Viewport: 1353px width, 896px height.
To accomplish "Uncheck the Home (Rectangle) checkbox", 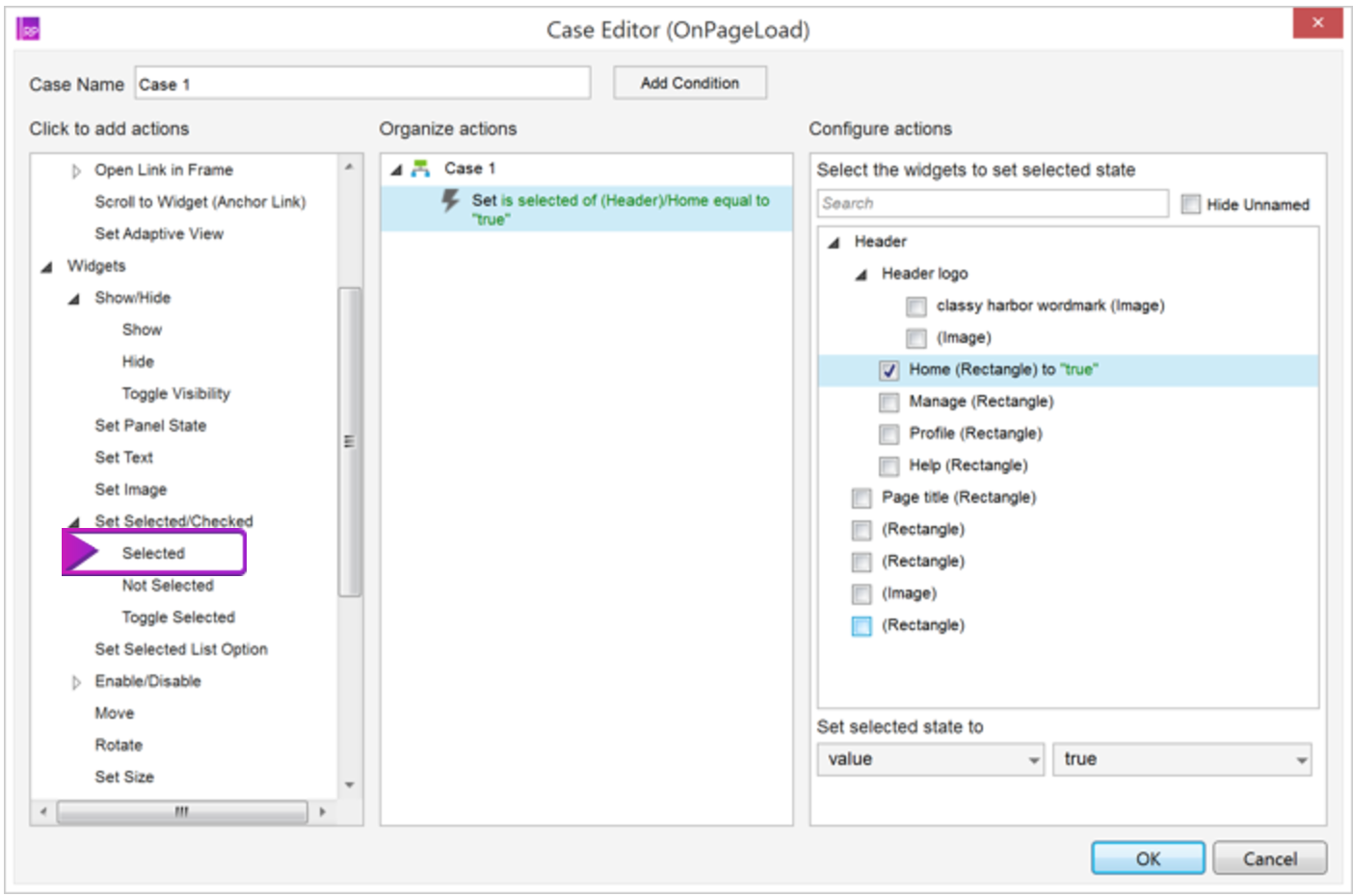I will [x=889, y=370].
